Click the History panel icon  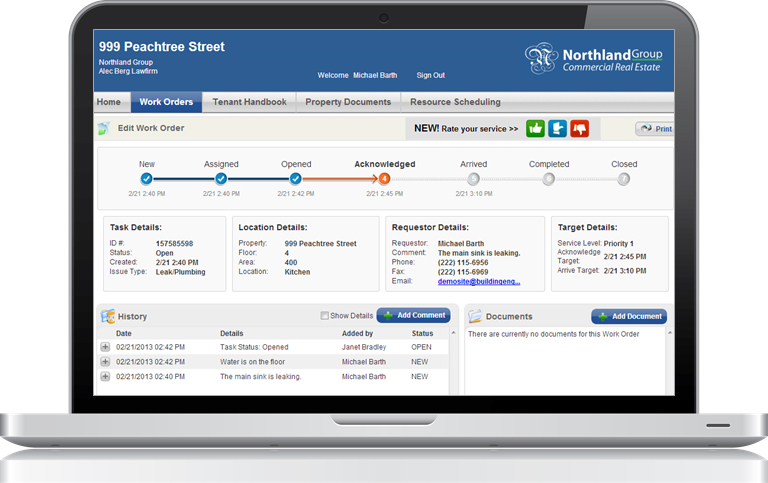[108, 316]
